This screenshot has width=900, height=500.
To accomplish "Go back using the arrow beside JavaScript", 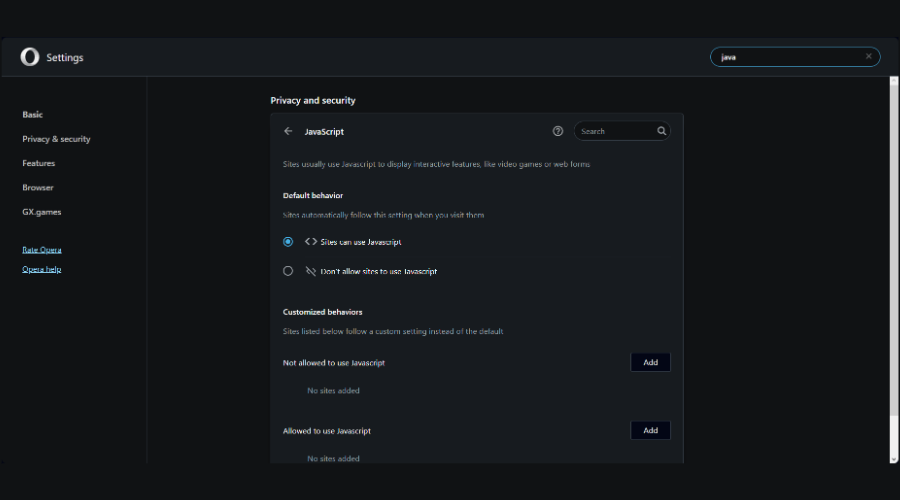I will coord(288,131).
